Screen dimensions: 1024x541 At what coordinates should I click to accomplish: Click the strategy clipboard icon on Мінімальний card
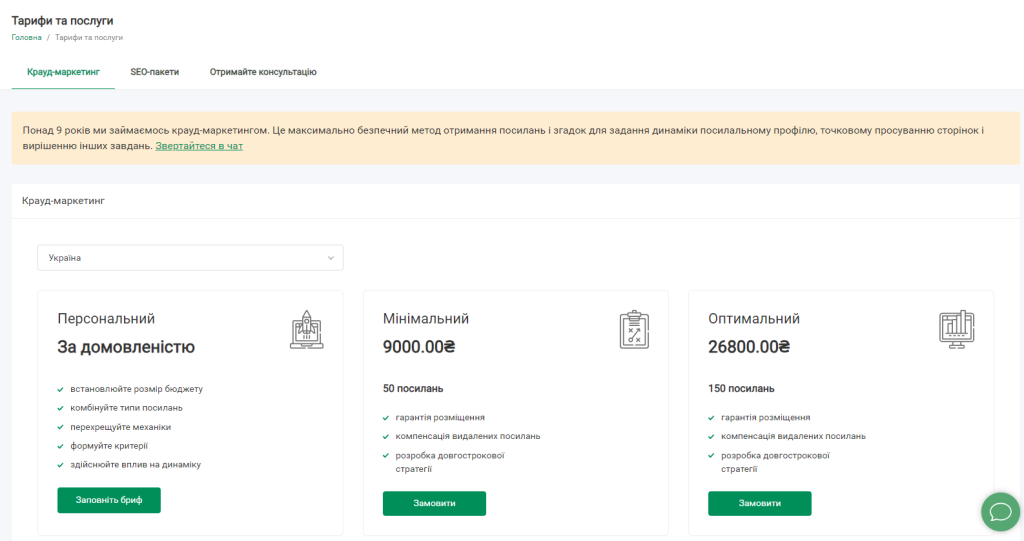[634, 329]
